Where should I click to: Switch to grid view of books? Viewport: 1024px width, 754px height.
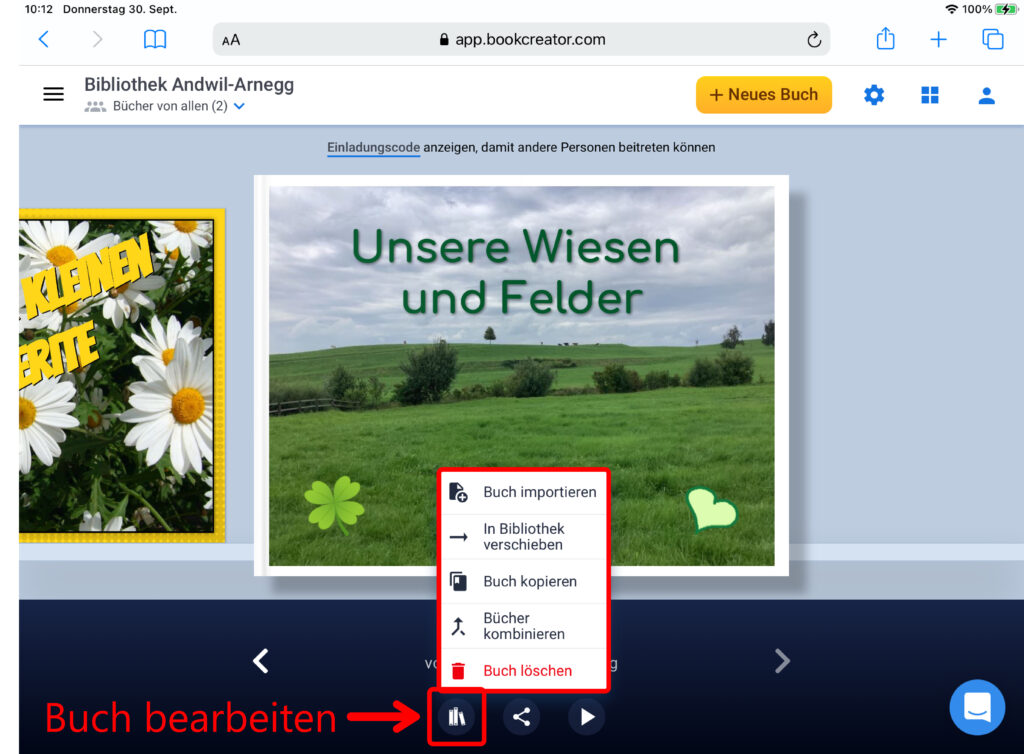[930, 95]
